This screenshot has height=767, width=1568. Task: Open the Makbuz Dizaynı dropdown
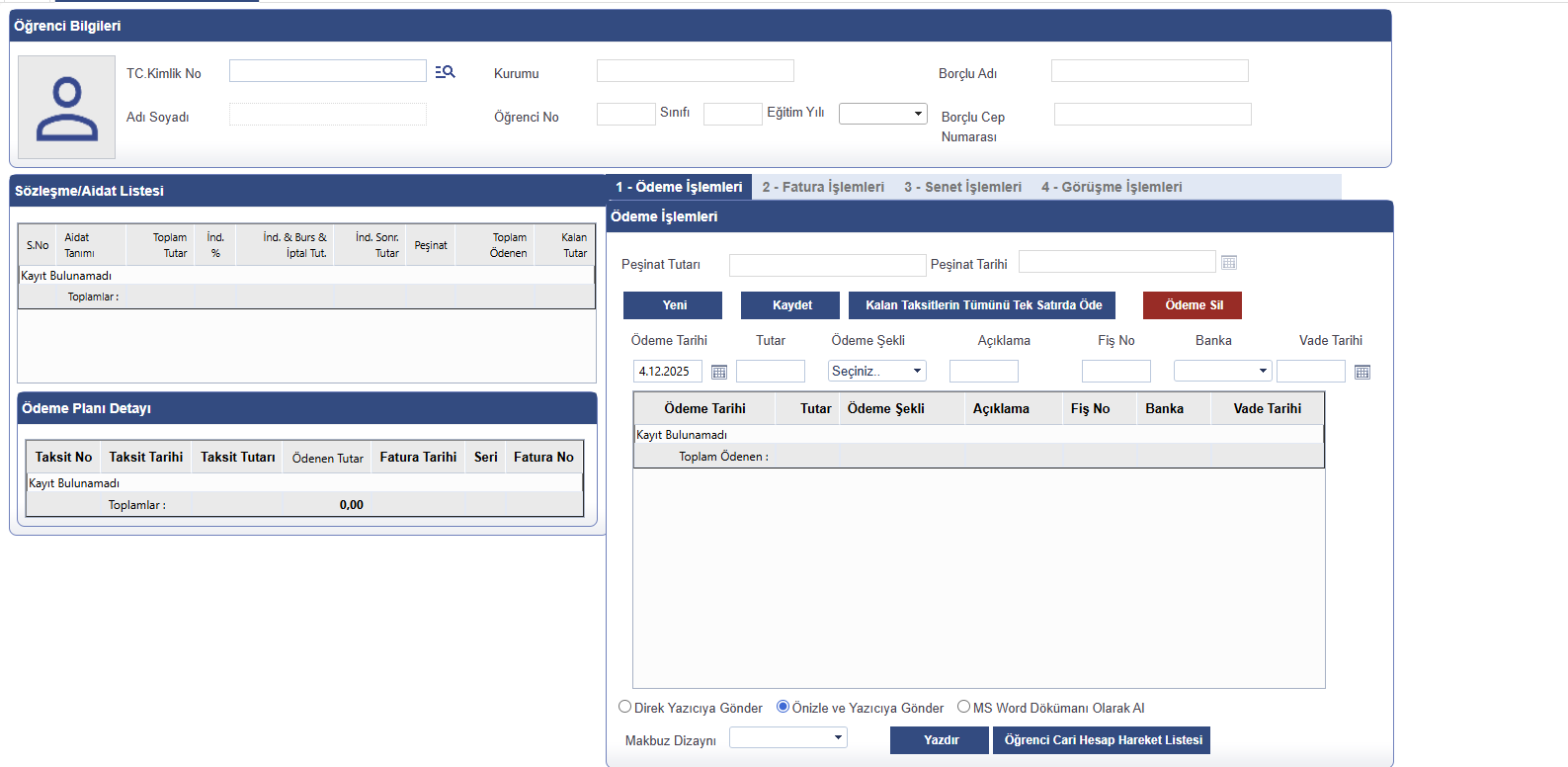click(x=787, y=738)
